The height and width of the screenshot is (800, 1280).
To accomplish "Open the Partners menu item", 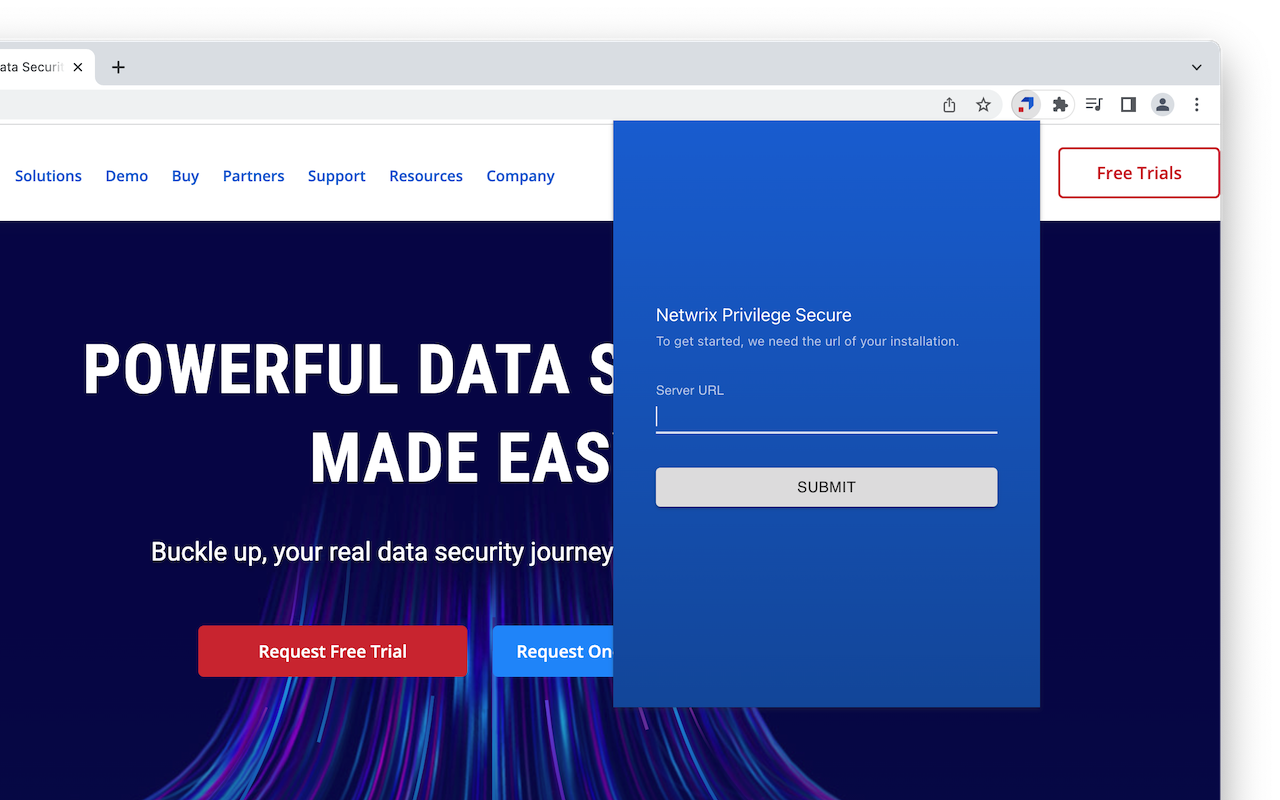I will tap(253, 175).
